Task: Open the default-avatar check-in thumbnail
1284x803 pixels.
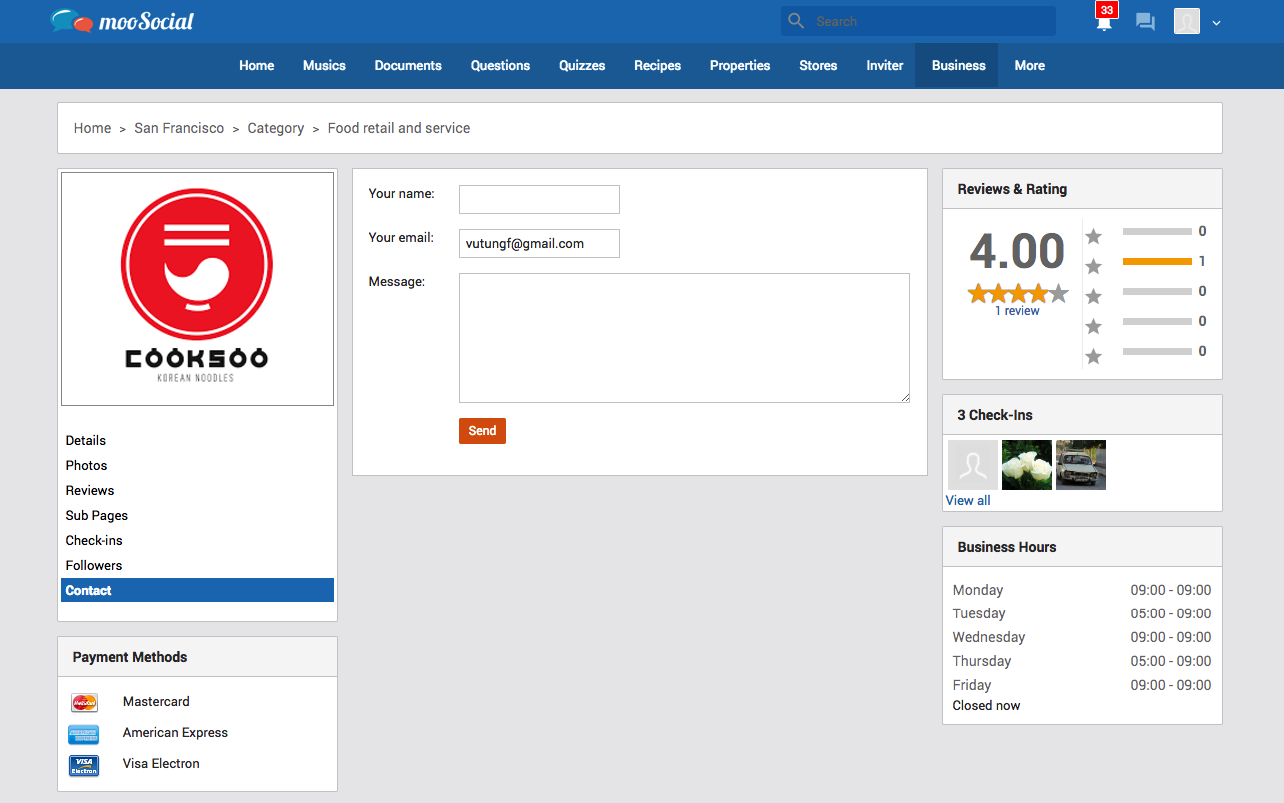Action: pyautogui.click(x=973, y=465)
